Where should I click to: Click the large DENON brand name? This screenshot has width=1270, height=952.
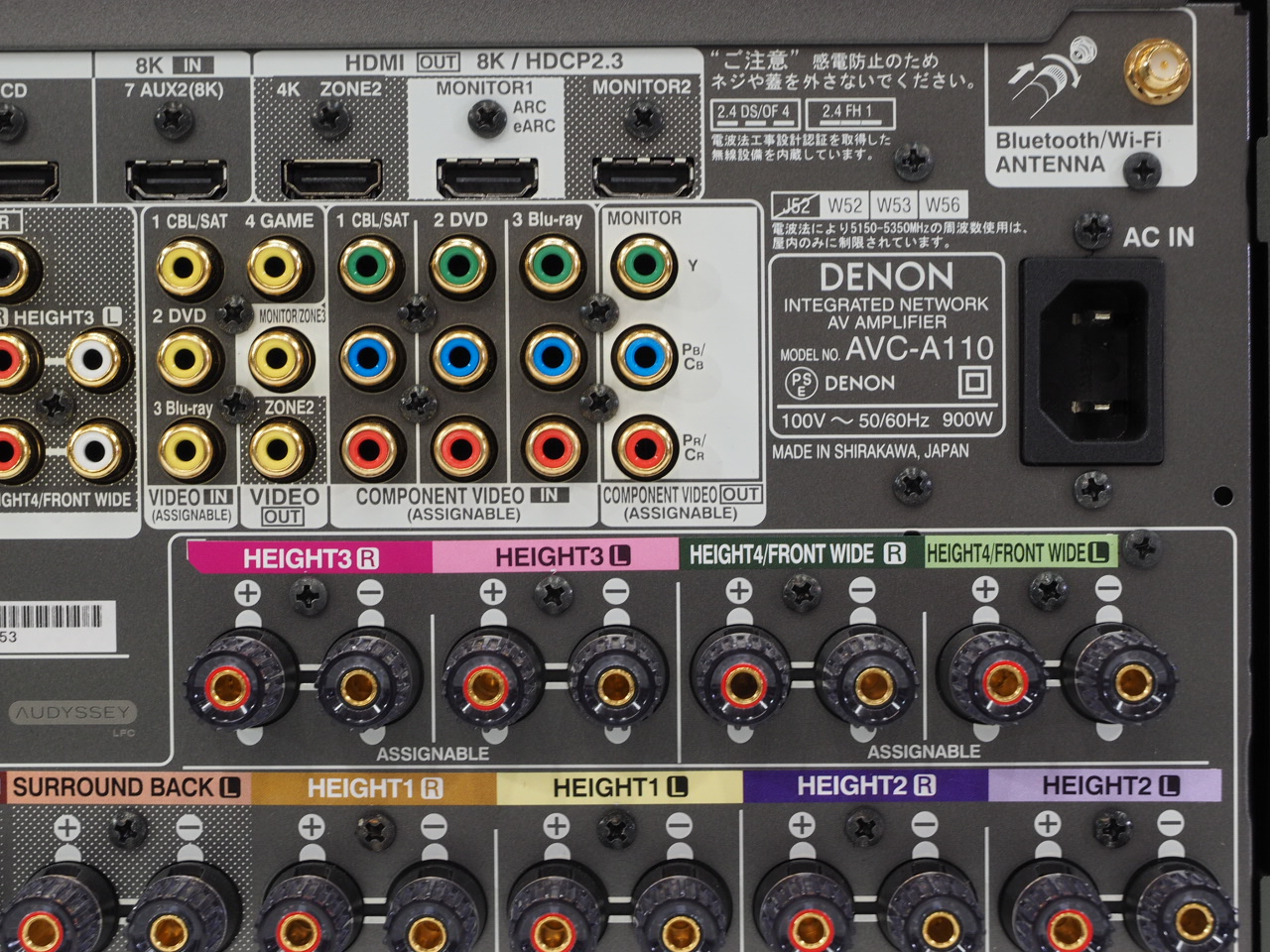click(x=886, y=276)
